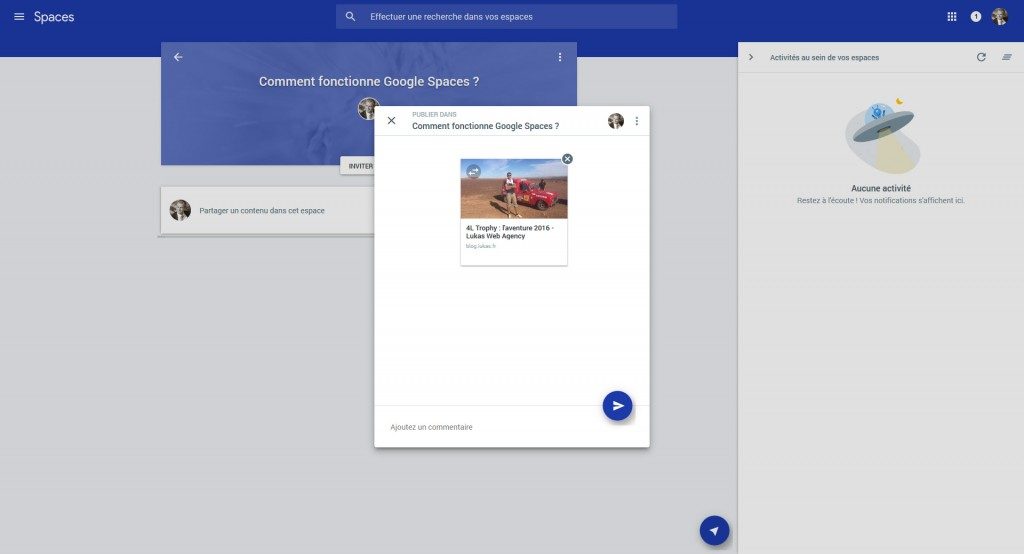This screenshot has height=554, width=1024.
Task: Go back with the space header arrow
Action: (x=178, y=57)
